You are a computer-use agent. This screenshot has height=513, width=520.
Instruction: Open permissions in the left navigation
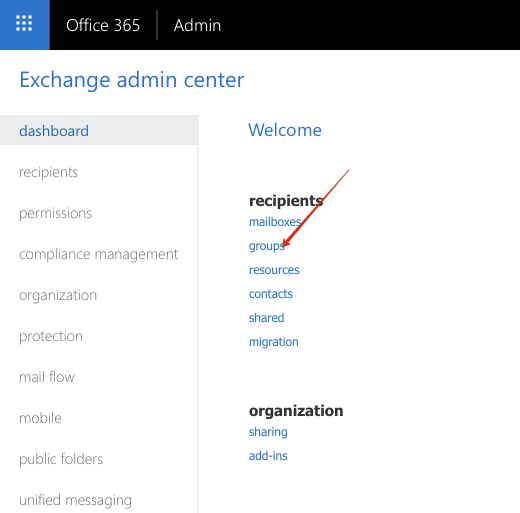(55, 213)
